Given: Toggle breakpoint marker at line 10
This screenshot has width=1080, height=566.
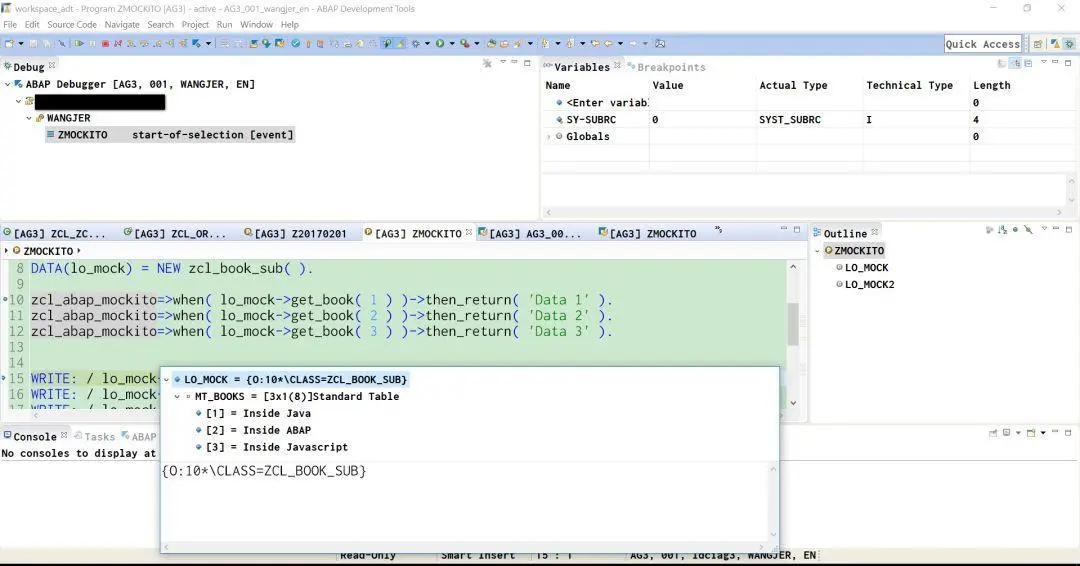Looking at the screenshot, I should click(x=5, y=300).
